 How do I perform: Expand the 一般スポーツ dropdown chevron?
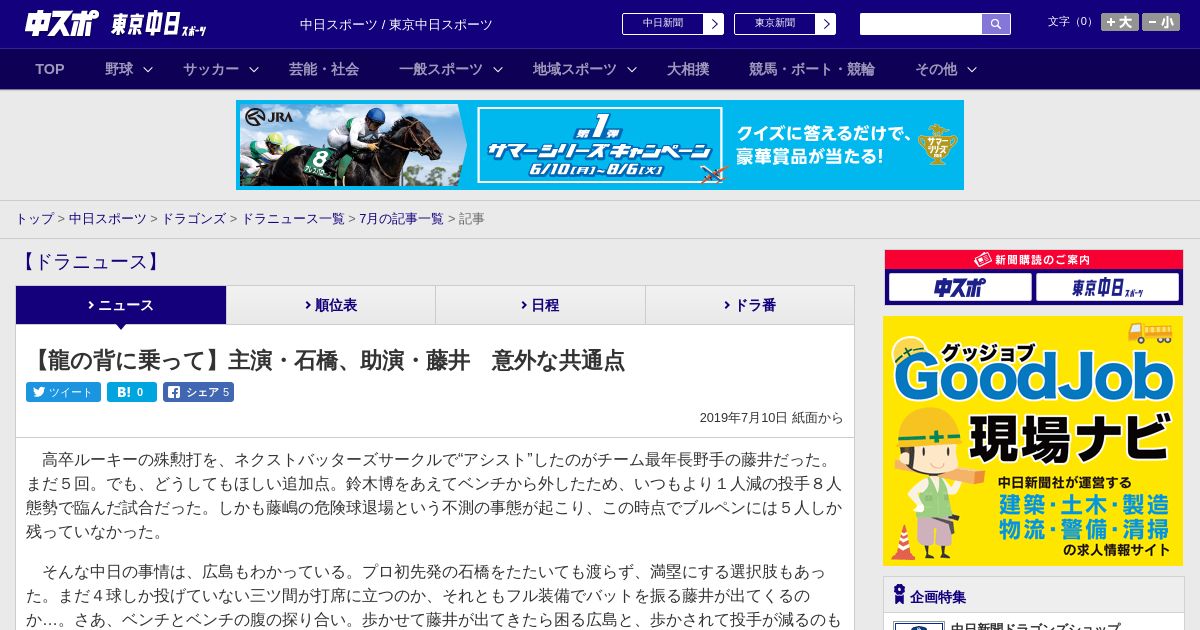click(x=498, y=69)
